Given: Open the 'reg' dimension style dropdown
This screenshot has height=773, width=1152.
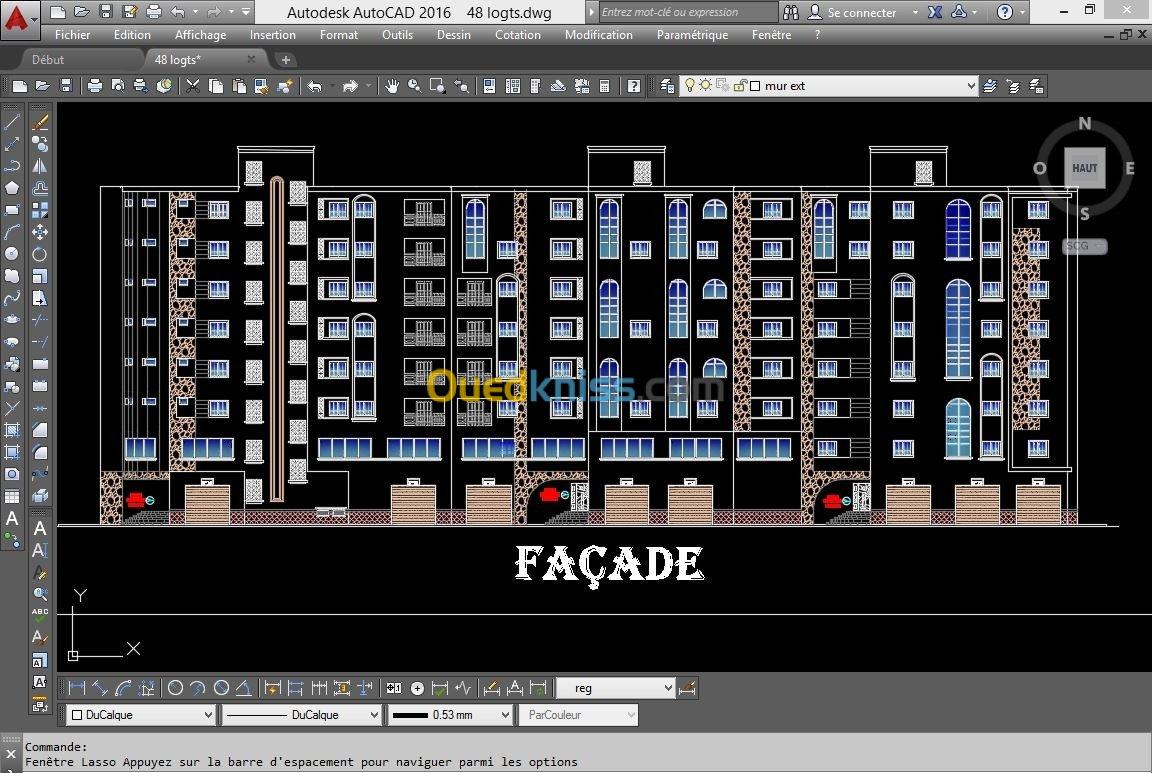Looking at the screenshot, I should 668,688.
